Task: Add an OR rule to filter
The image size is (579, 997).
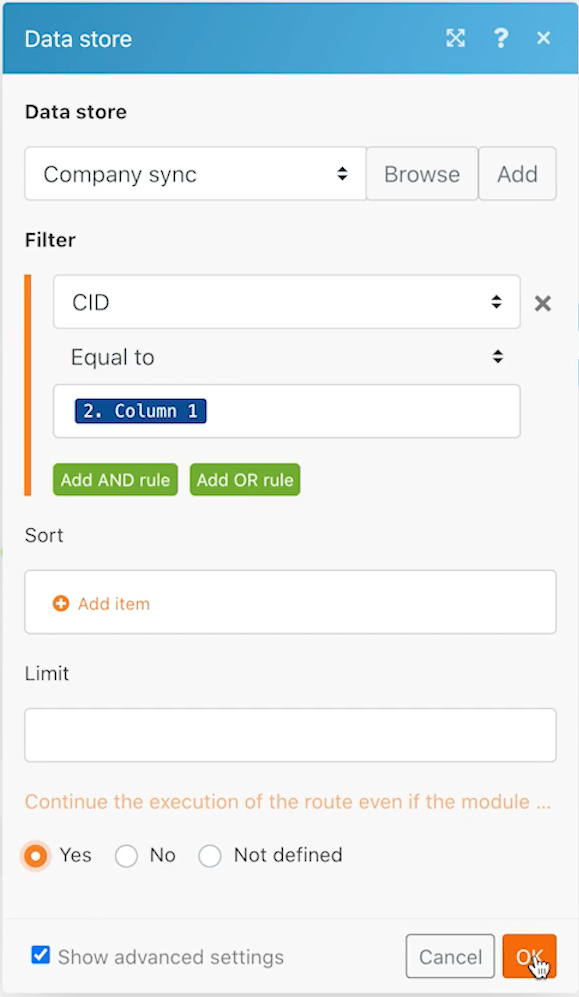Action: point(245,479)
